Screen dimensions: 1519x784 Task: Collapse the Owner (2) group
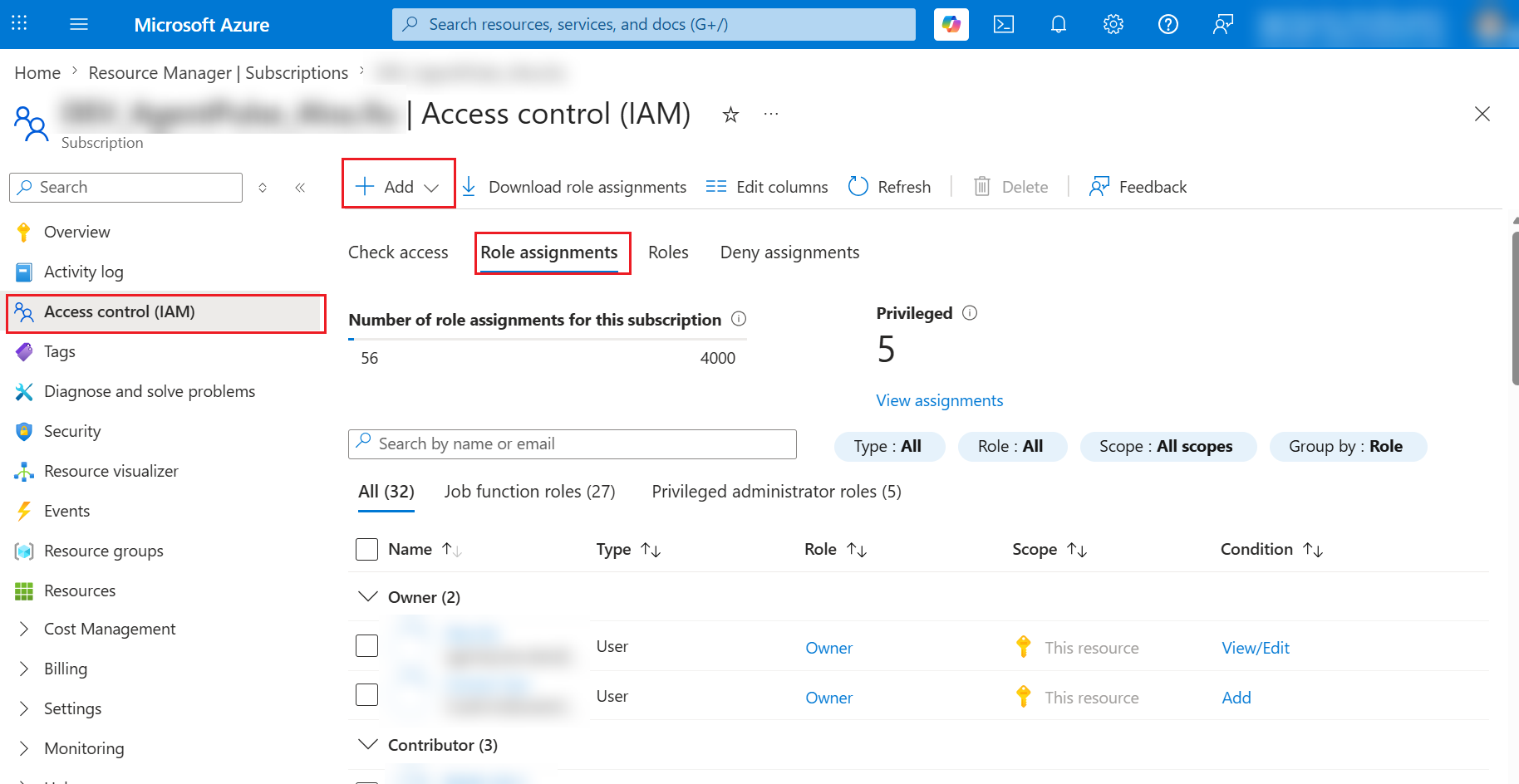click(367, 597)
